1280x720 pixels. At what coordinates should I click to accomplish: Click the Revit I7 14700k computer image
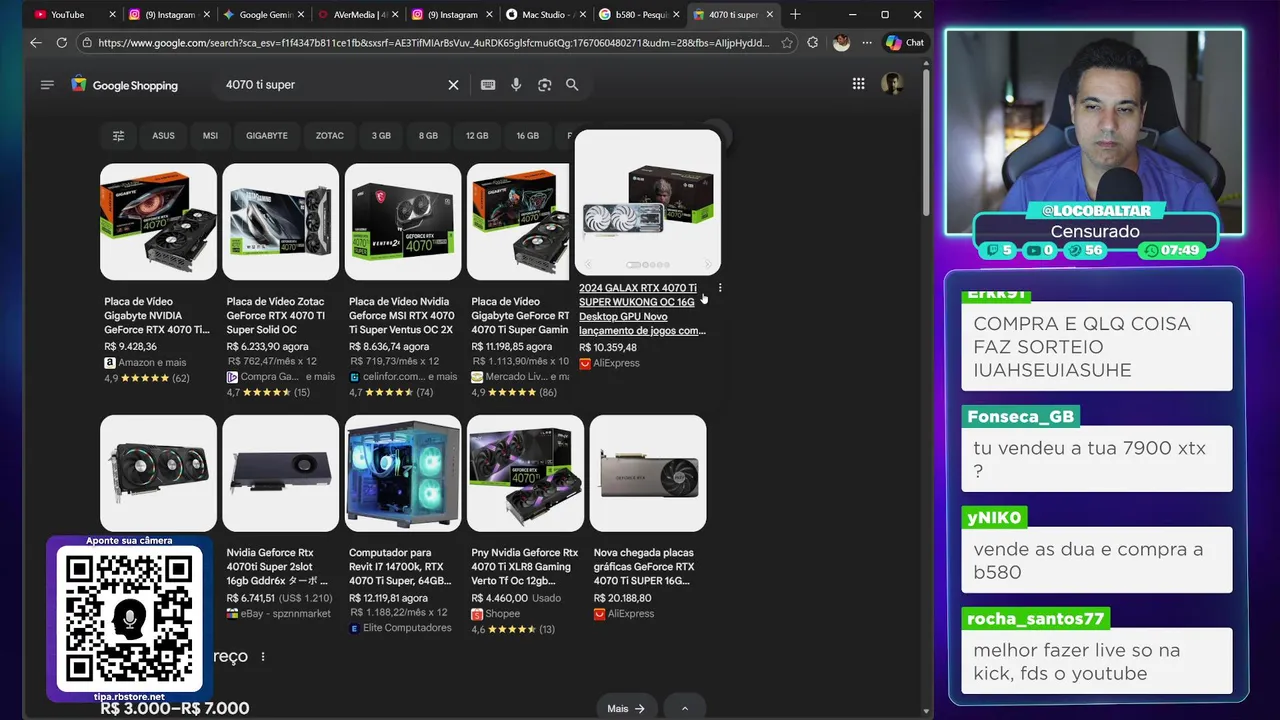click(403, 473)
